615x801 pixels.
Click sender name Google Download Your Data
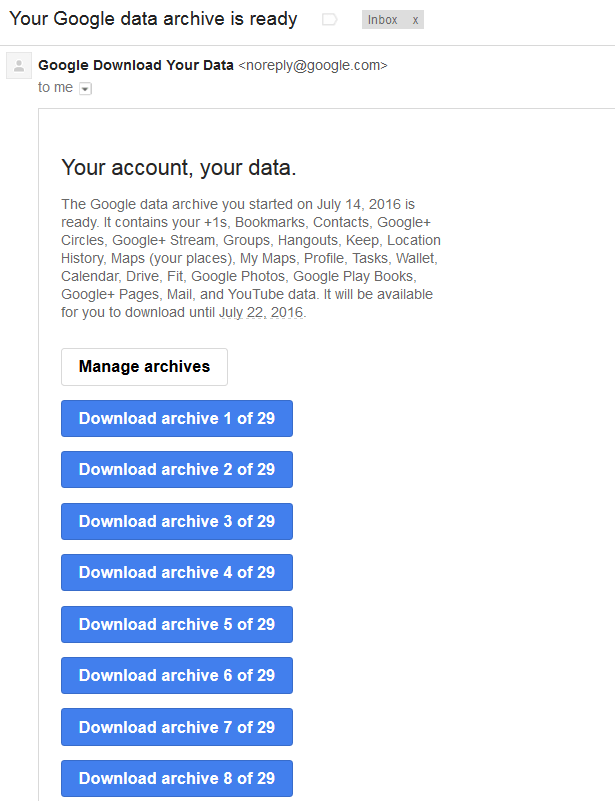[x=136, y=66]
